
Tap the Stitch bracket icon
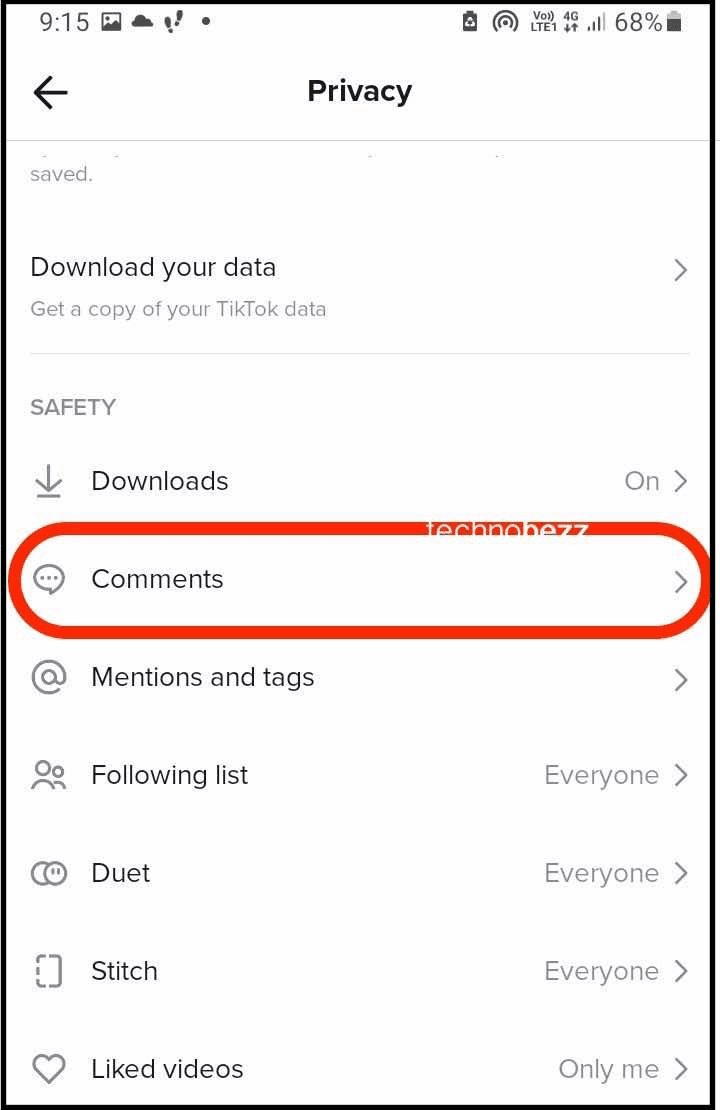pyautogui.click(x=48, y=971)
